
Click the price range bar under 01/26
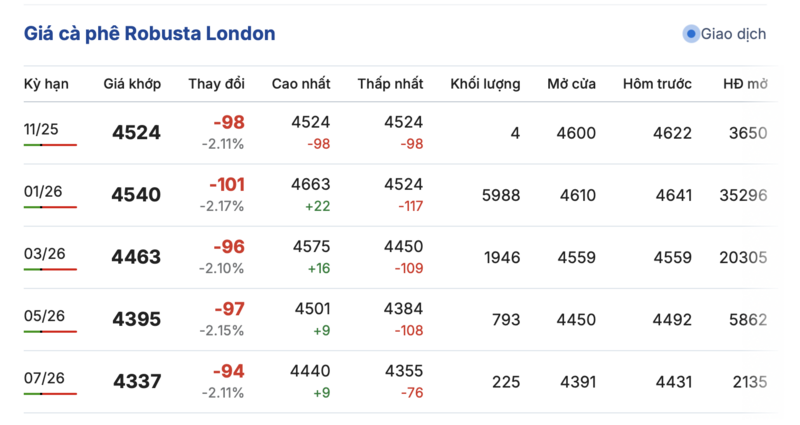pos(50,207)
